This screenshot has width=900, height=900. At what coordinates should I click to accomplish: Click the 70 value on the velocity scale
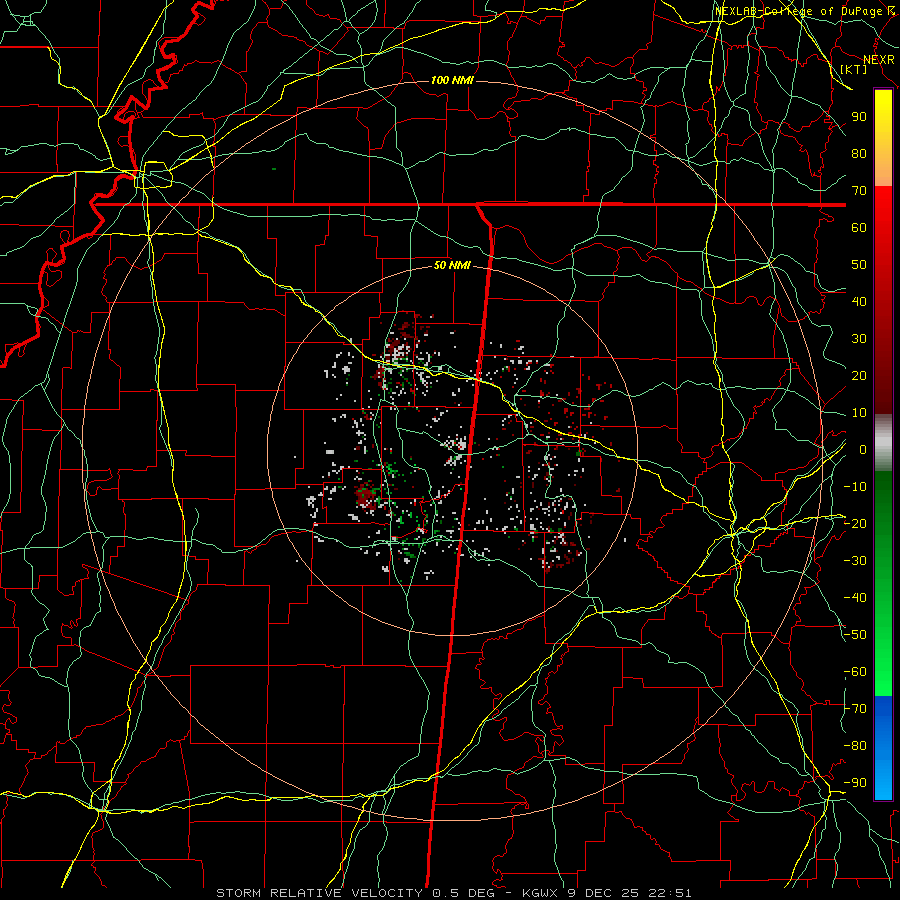coord(859,191)
